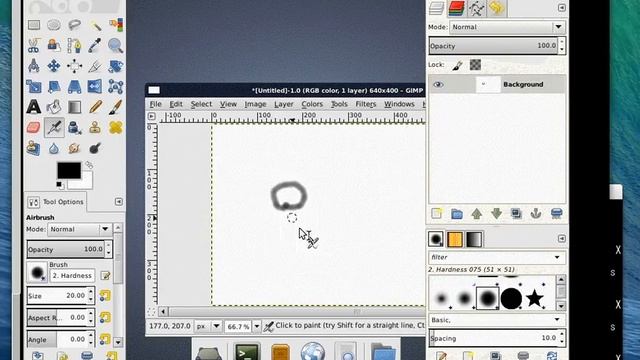This screenshot has width=640, height=360.
Task: Select the Text tool
Action: [34, 107]
